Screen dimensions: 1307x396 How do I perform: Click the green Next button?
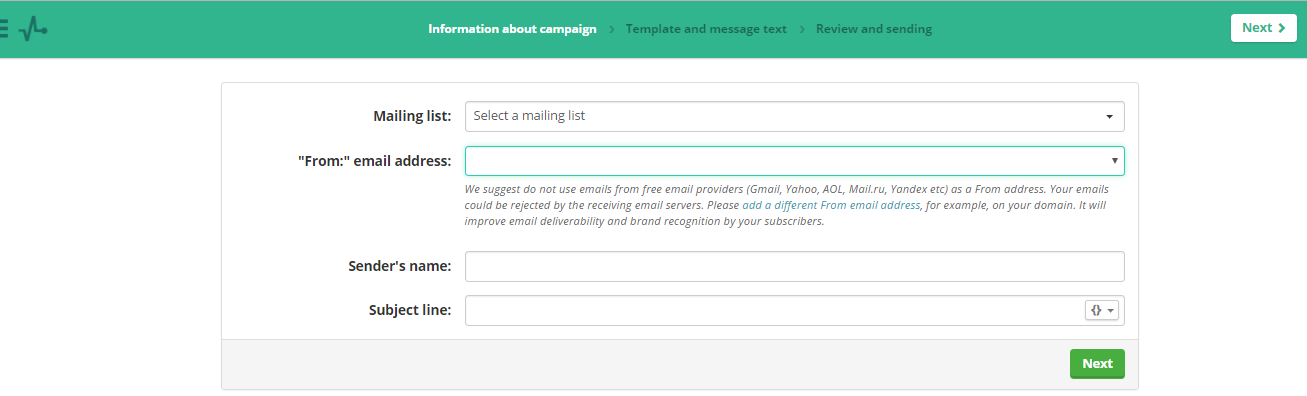1097,363
